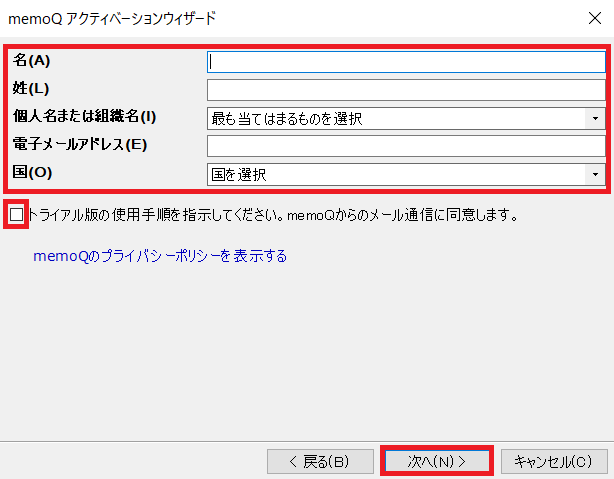Open the memoQ privacy policy link
This screenshot has width=614, height=479.
tap(160, 256)
